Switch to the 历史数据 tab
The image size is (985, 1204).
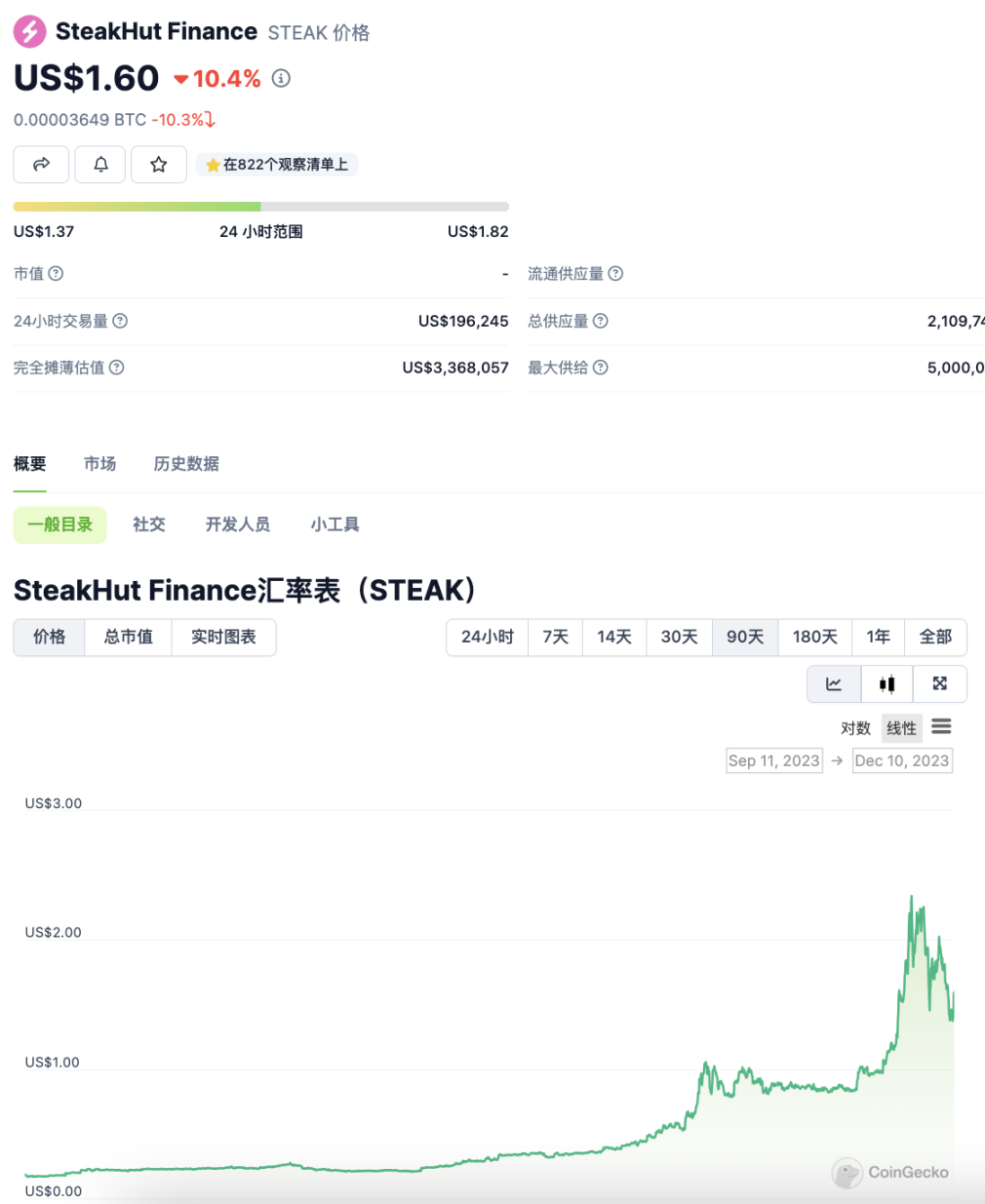(186, 464)
